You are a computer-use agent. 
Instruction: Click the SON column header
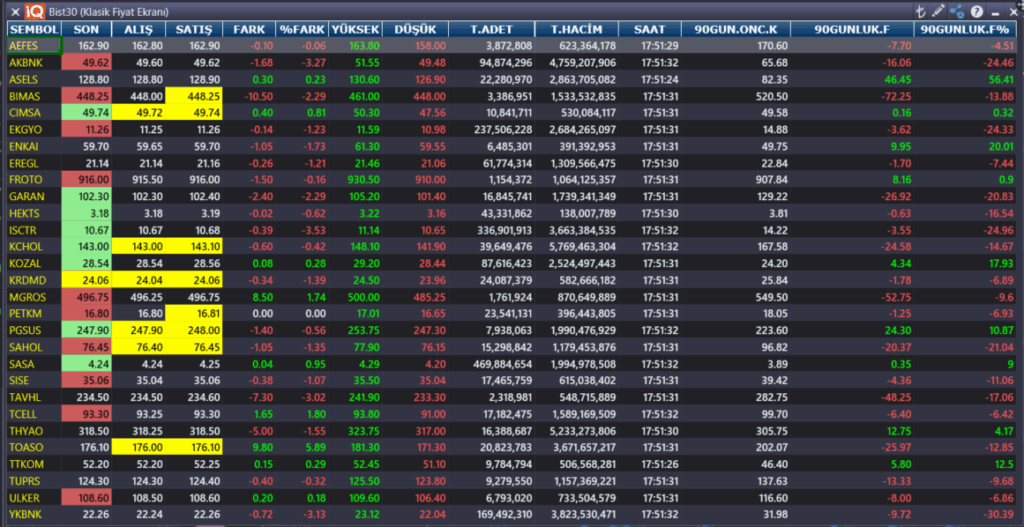pos(86,29)
